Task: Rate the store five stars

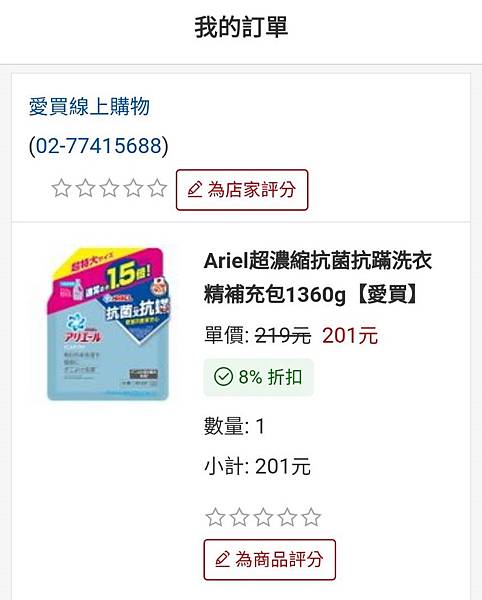Action: [157, 188]
